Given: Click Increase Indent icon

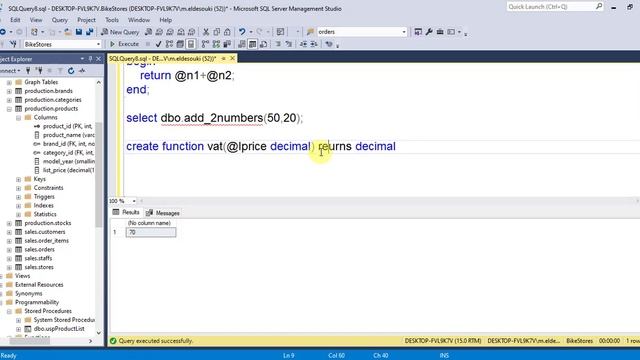Looking at the screenshot, I should [314, 44].
